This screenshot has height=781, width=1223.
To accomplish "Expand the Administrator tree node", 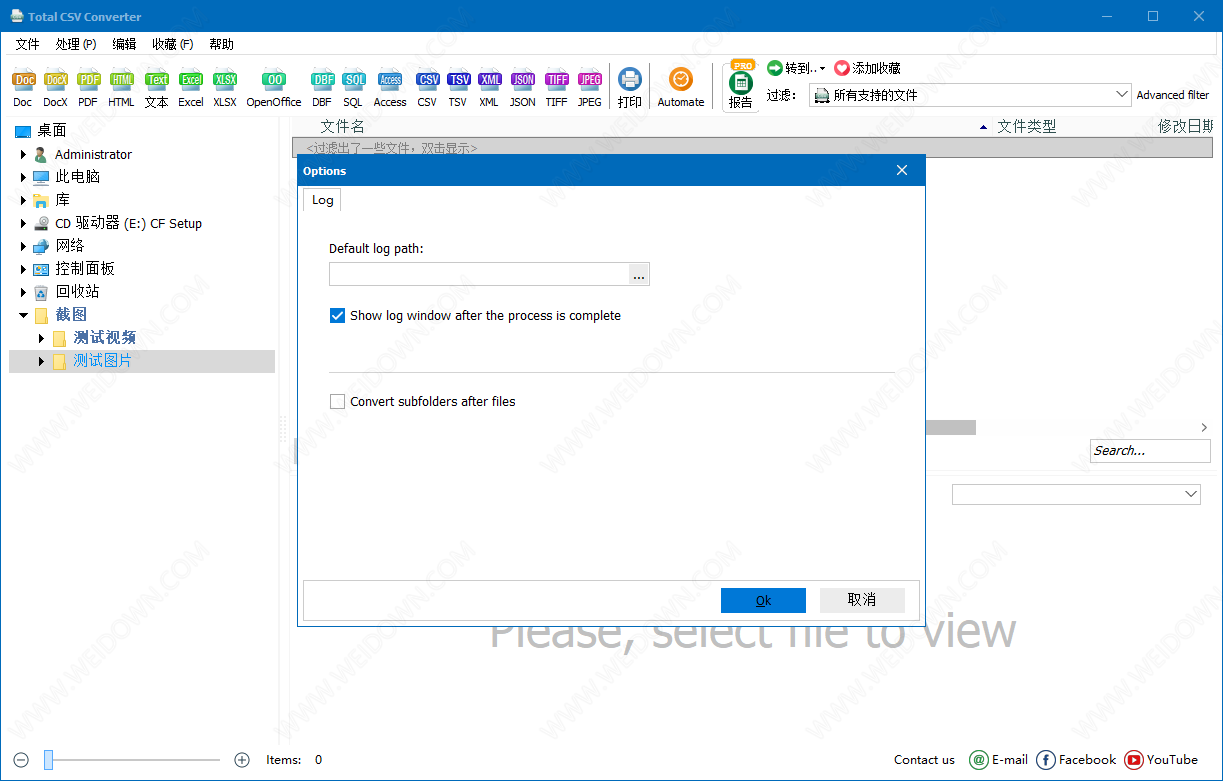I will [23, 155].
